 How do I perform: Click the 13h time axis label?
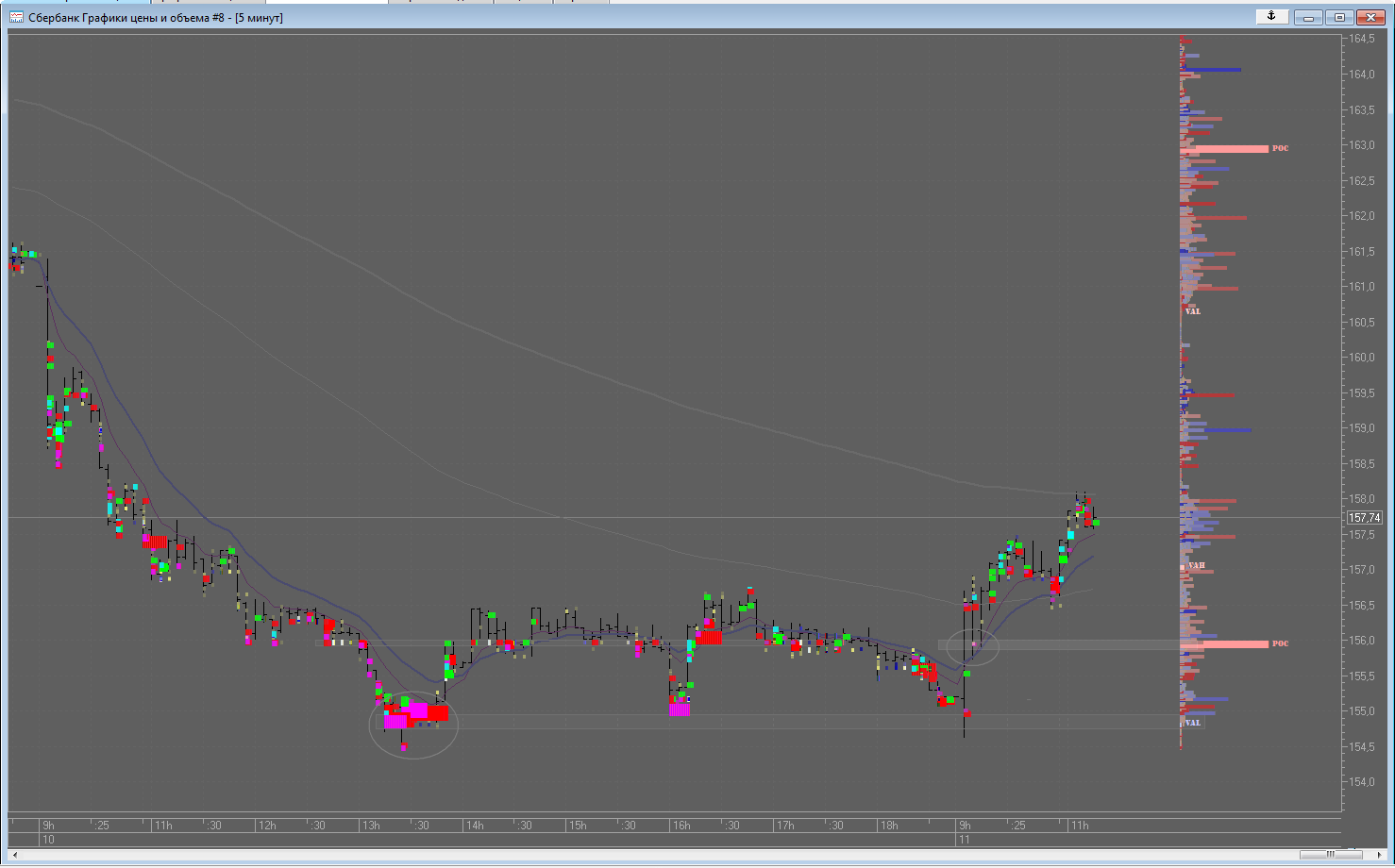pyautogui.click(x=371, y=826)
